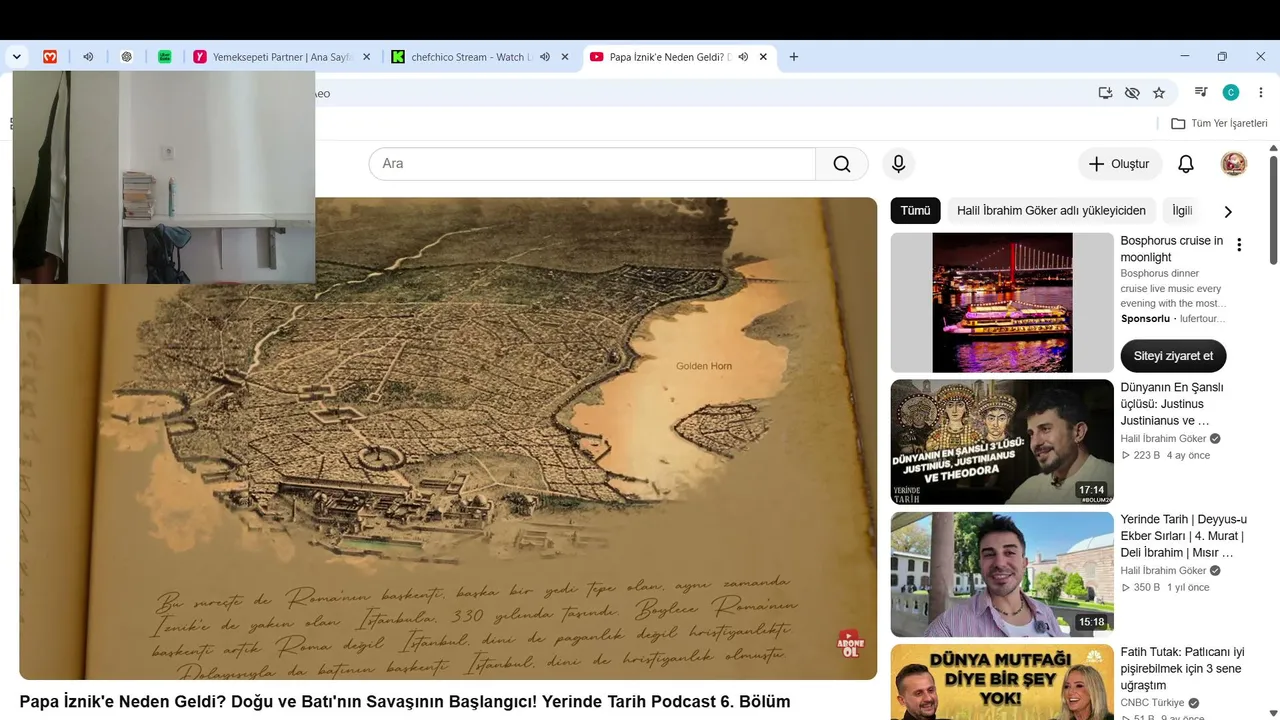Click the Abone Ol watermark button on video
Image resolution: width=1280 pixels, height=720 pixels.
click(850, 643)
